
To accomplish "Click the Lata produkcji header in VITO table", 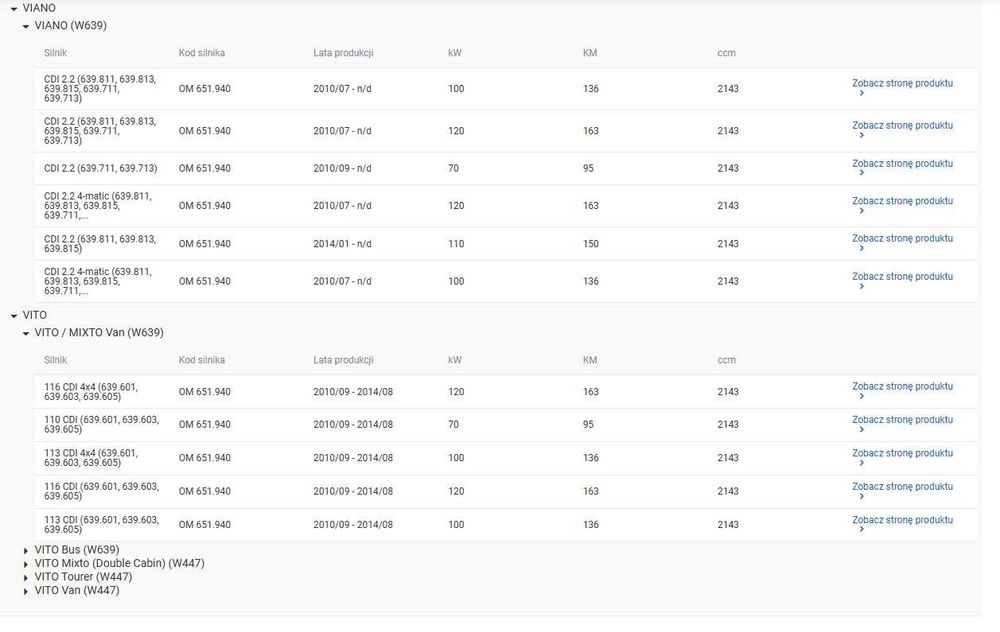I will pyautogui.click(x=343, y=360).
